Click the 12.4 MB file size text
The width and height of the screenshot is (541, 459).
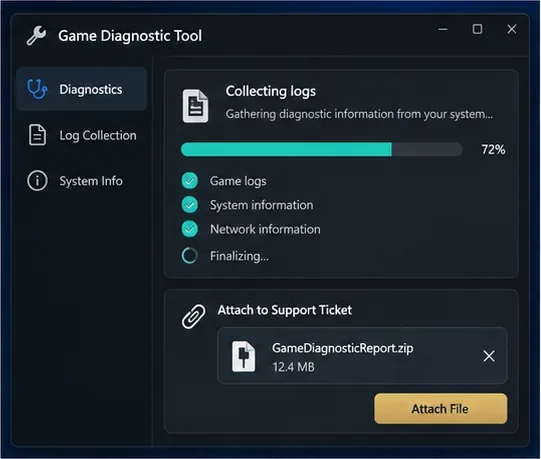point(294,367)
